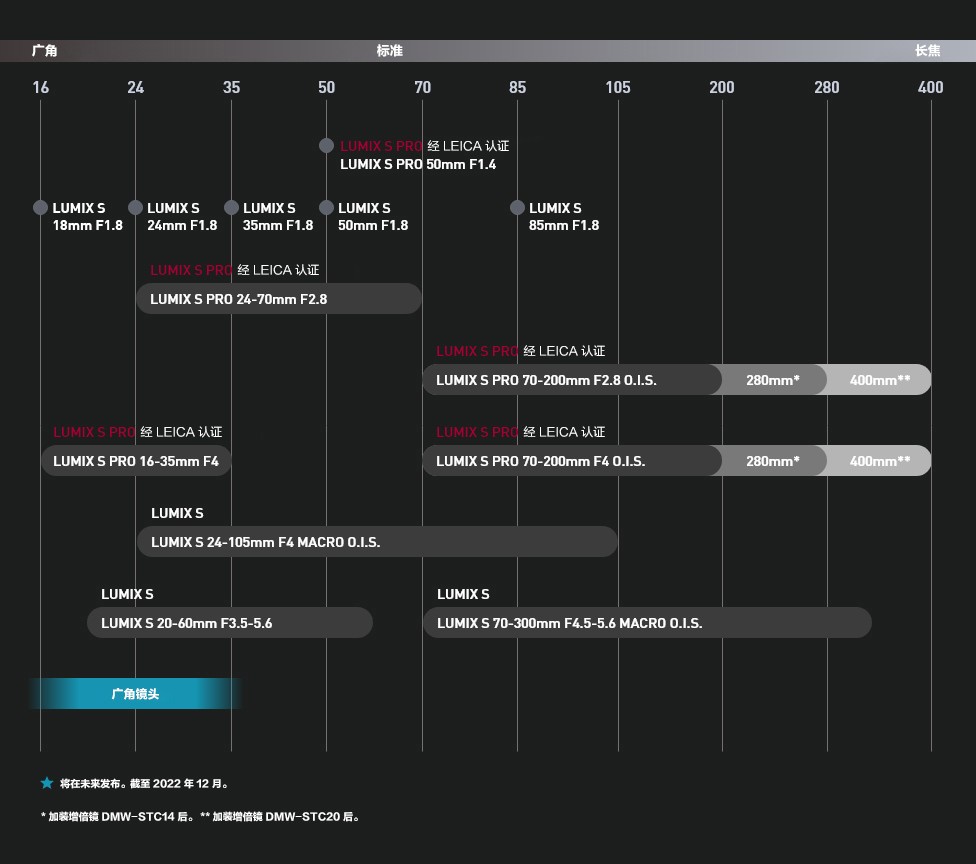Viewport: 976px width, 864px height.
Task: Click the 长焦 header label
Action: coord(927,50)
